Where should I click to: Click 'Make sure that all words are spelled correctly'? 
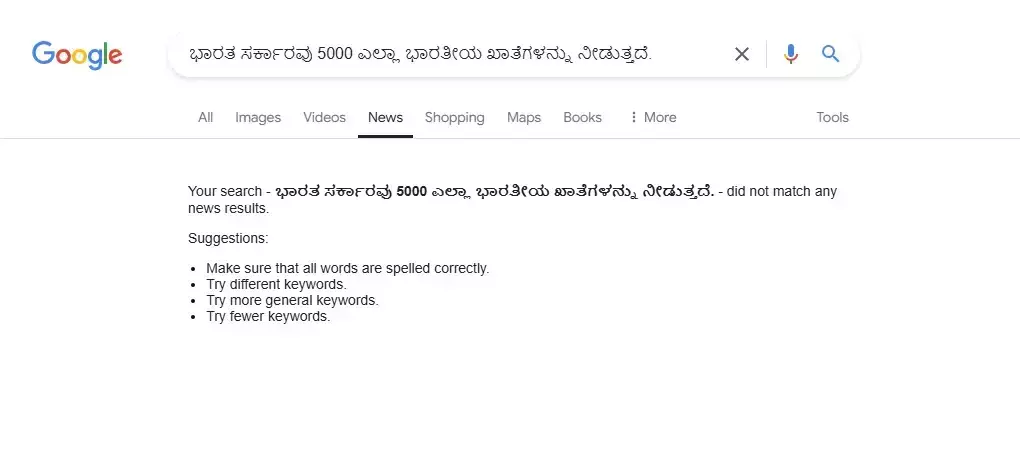click(x=347, y=268)
